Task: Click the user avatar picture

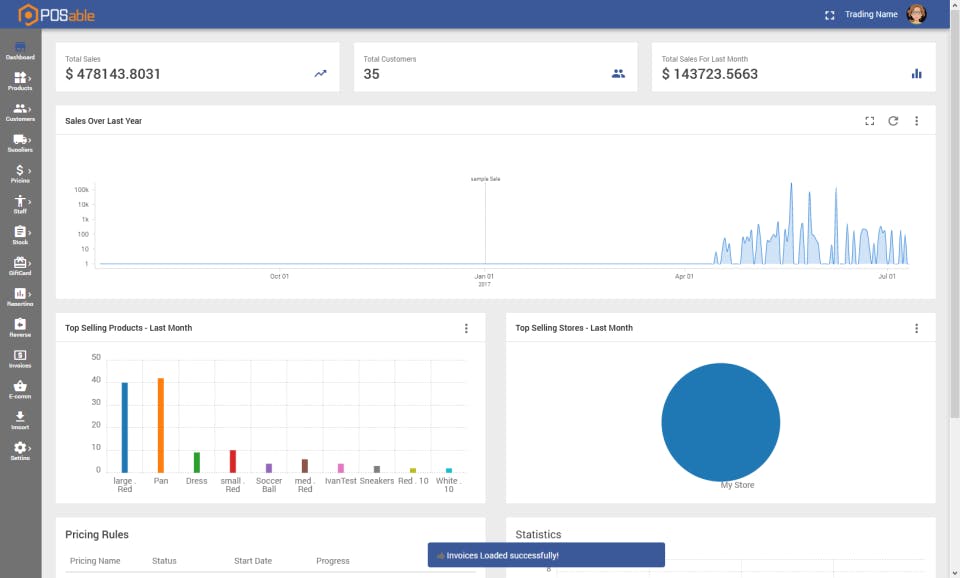Action: (x=917, y=13)
